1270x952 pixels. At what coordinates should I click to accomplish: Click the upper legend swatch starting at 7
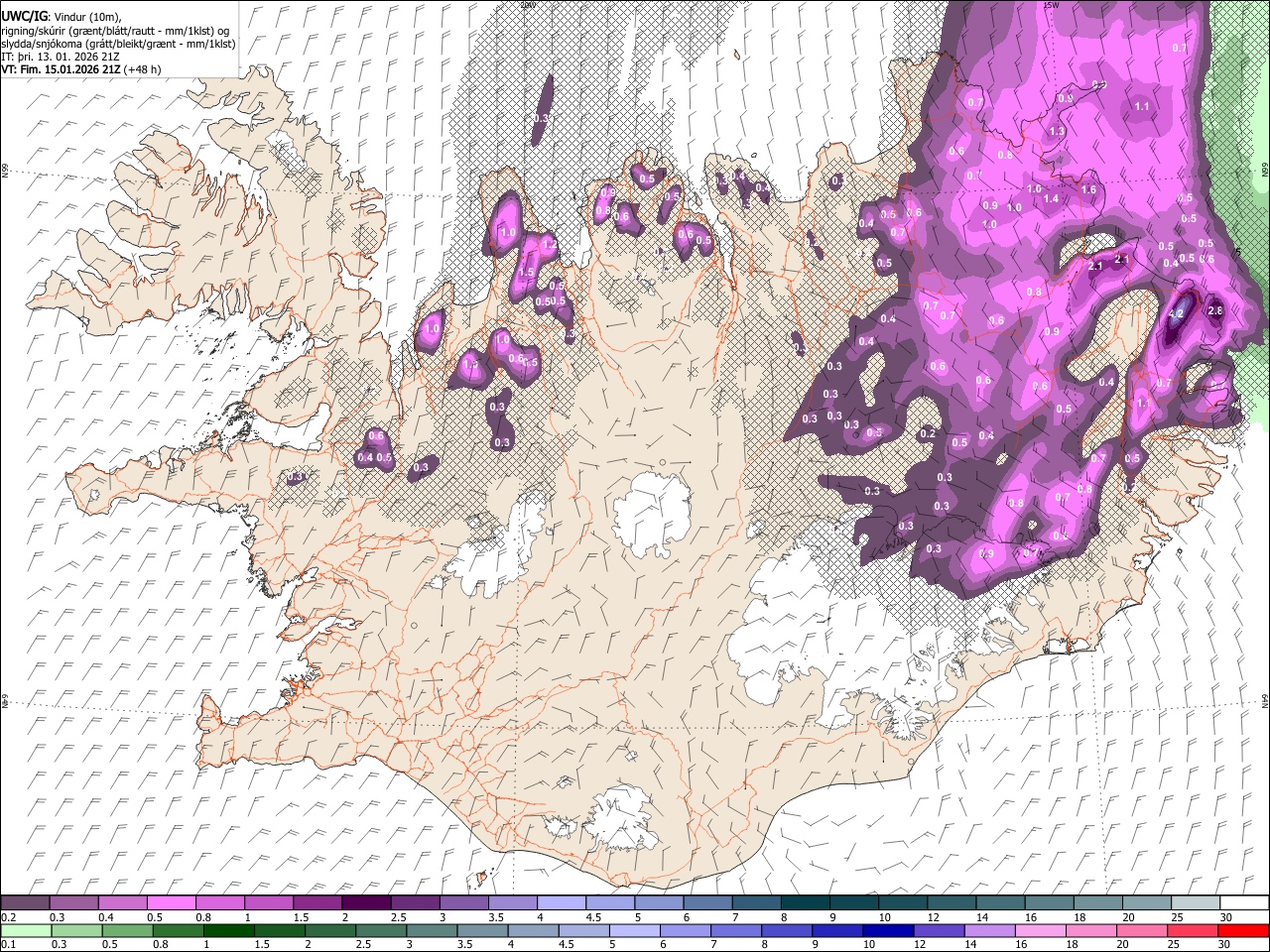tap(756, 903)
